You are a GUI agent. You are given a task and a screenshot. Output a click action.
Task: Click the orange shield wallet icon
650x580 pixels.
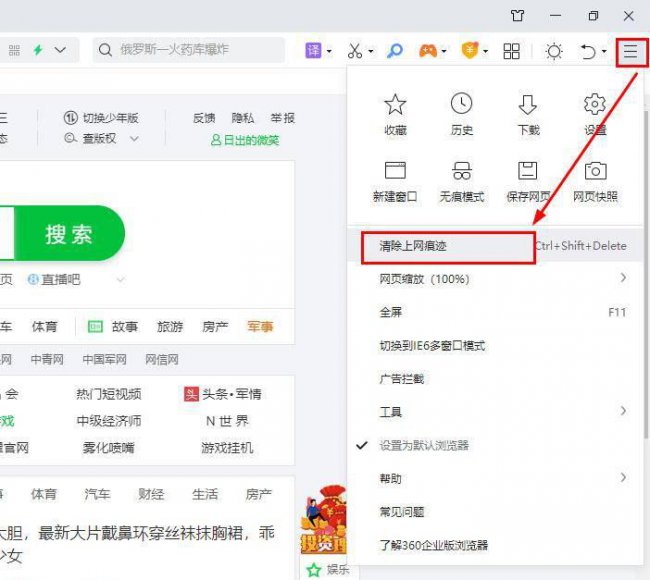click(x=470, y=51)
